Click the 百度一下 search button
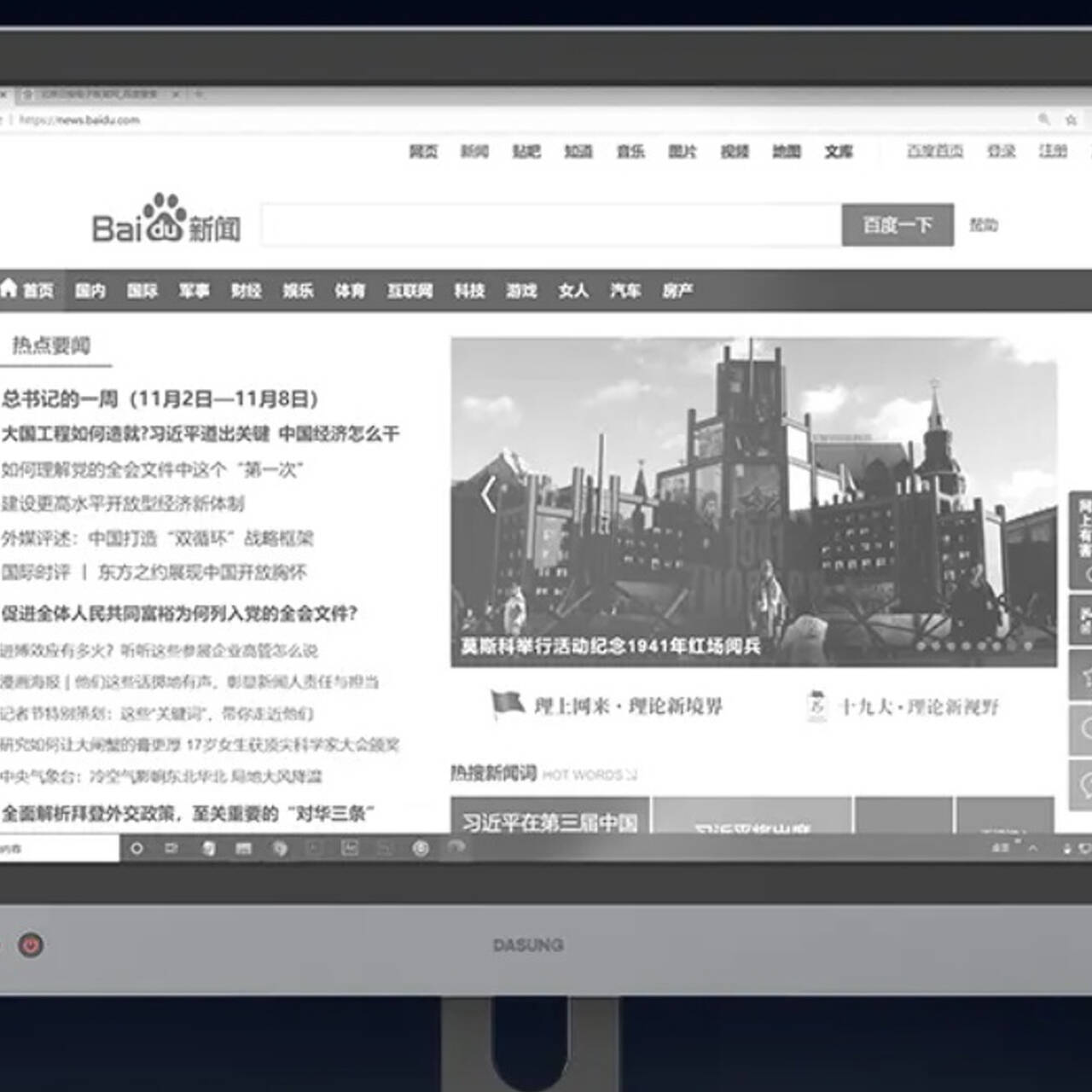 tap(897, 225)
